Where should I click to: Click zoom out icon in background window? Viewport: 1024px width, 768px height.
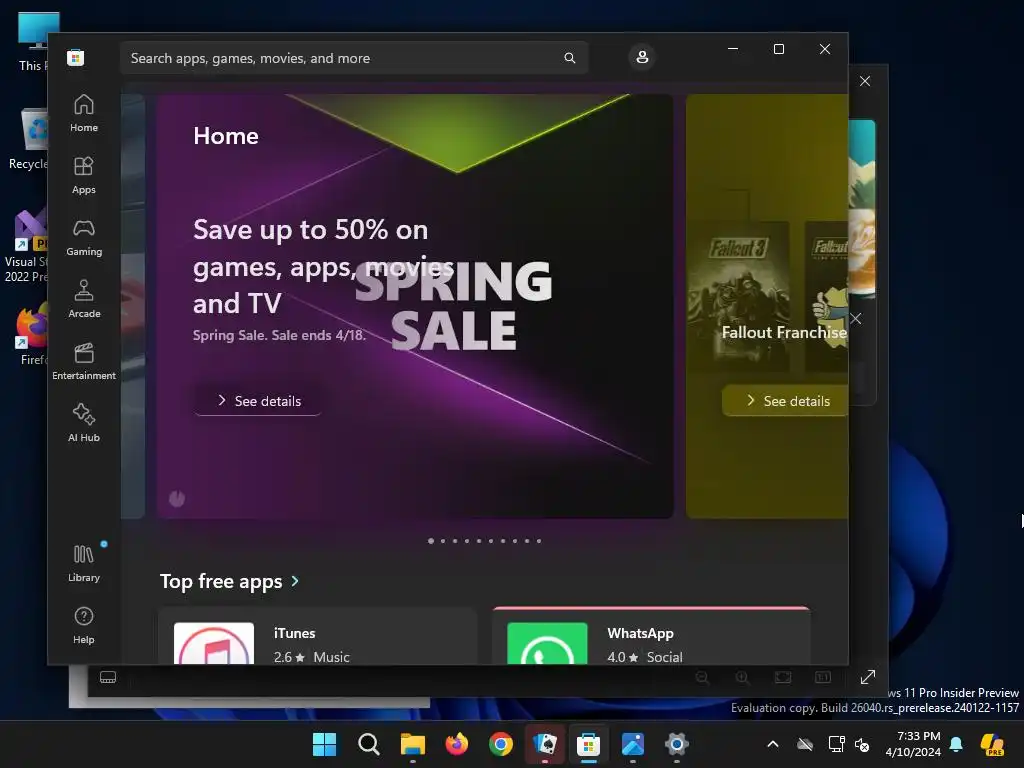coord(702,677)
